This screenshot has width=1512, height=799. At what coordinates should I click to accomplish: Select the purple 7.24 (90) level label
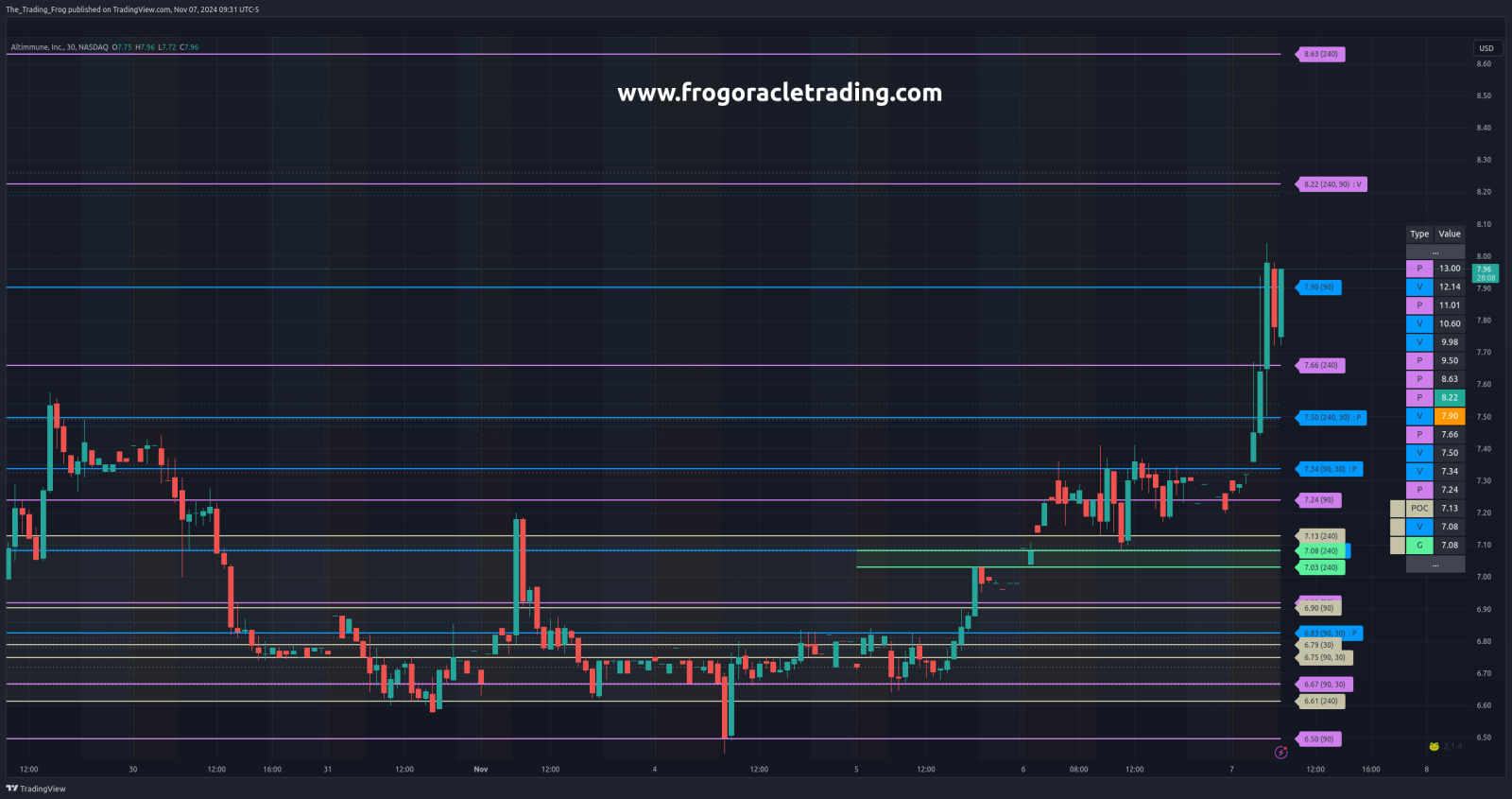pos(1319,500)
